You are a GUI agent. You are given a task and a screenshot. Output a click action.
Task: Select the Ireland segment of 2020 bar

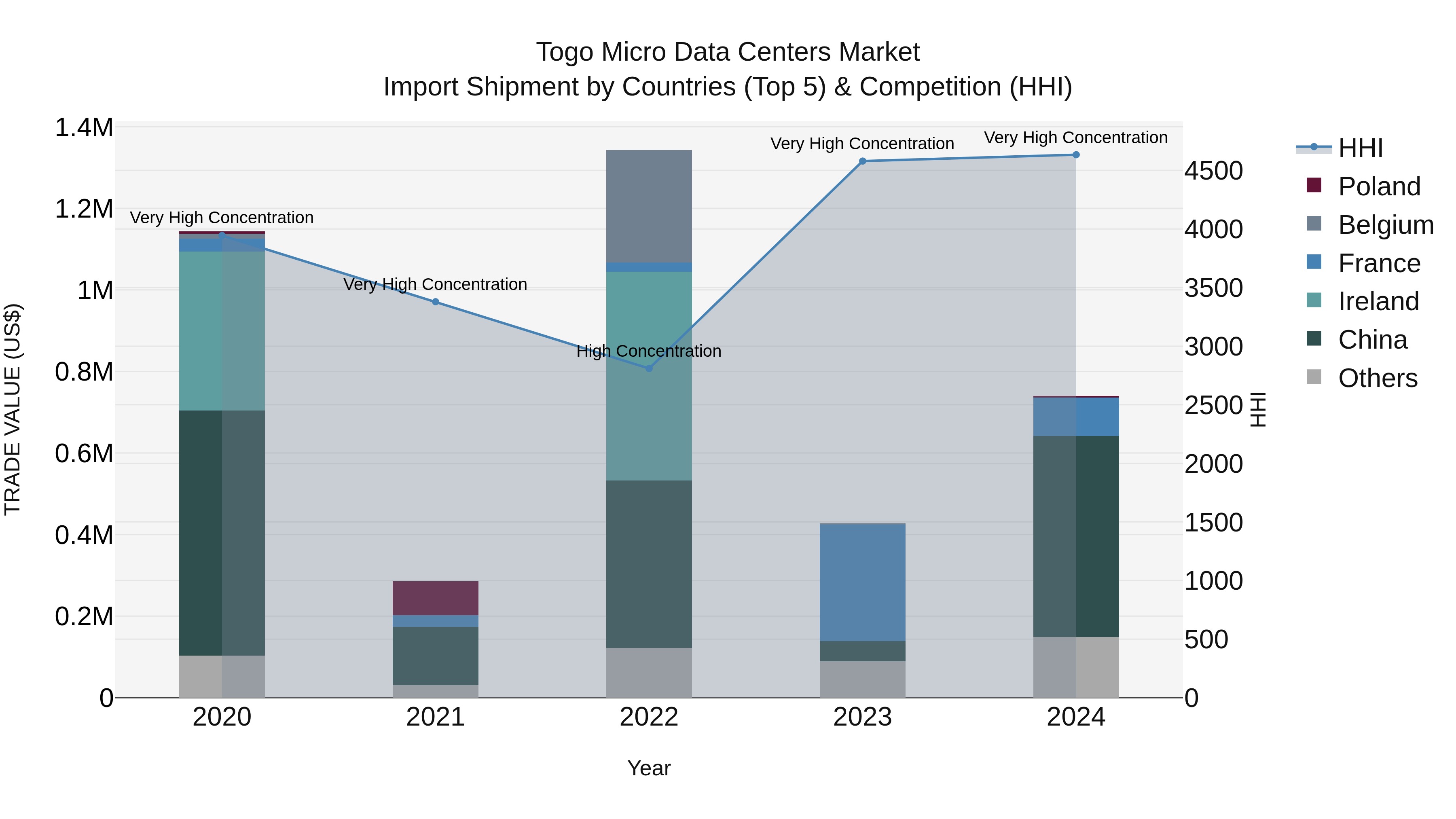pos(222,331)
